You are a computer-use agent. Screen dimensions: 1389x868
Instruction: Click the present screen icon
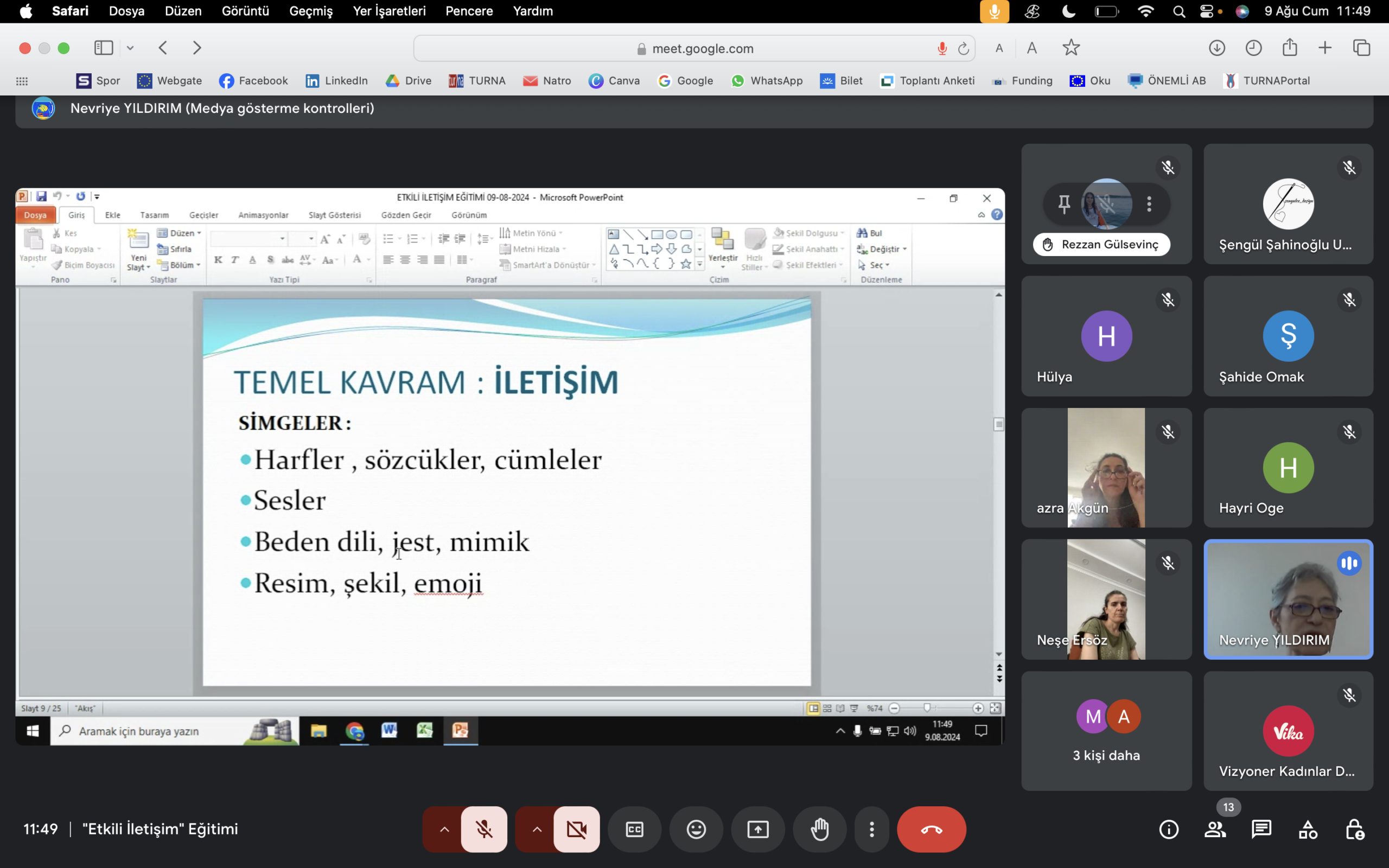coord(757,829)
